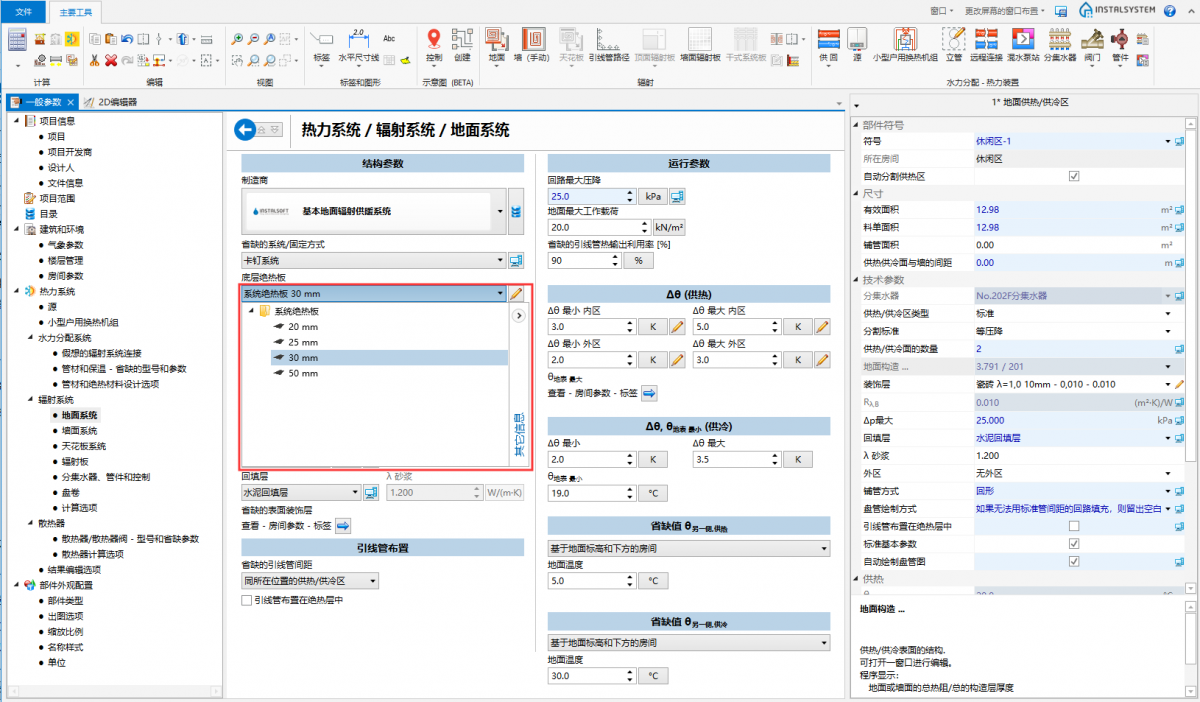Enable 引线管布置在绝热层中 checkbox in left form
Image resolution: width=1200 pixels, height=702 pixels.
tap(247, 600)
